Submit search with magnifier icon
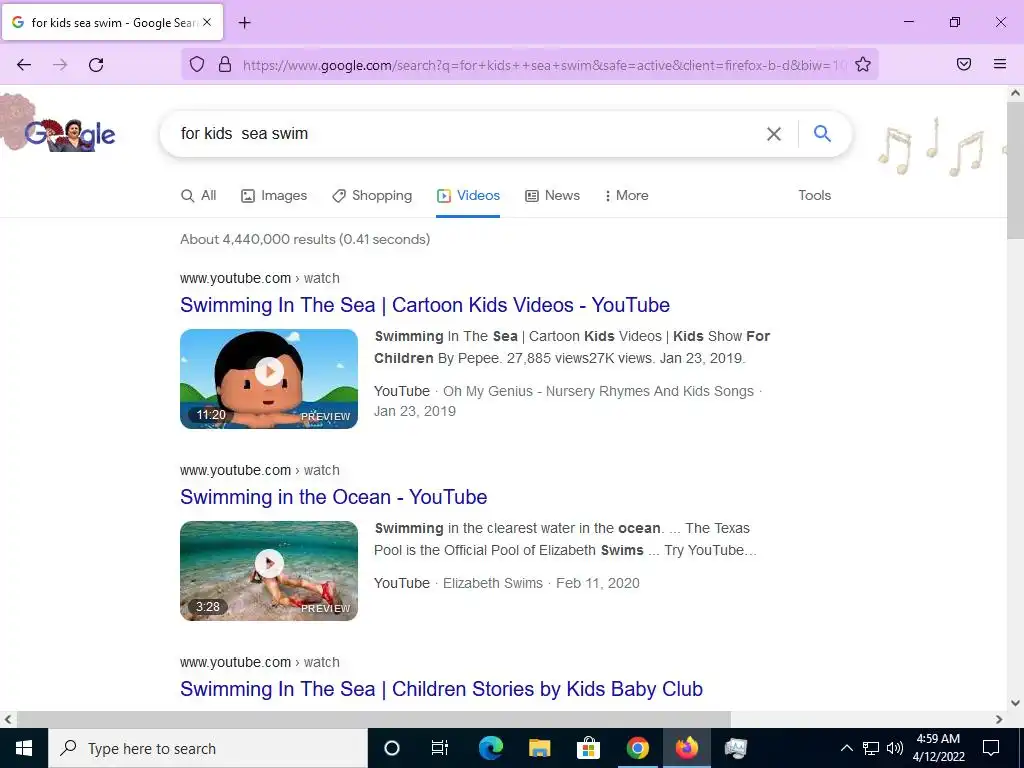The image size is (1024, 768). click(822, 133)
